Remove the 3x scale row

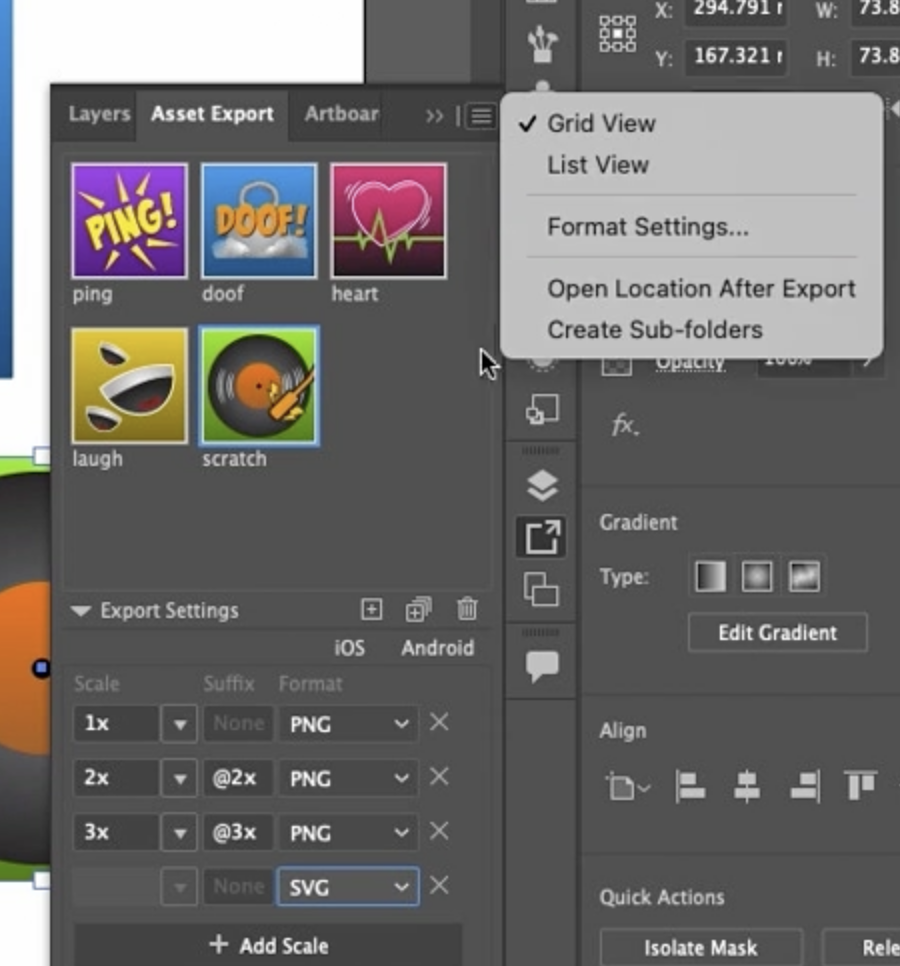tap(439, 832)
